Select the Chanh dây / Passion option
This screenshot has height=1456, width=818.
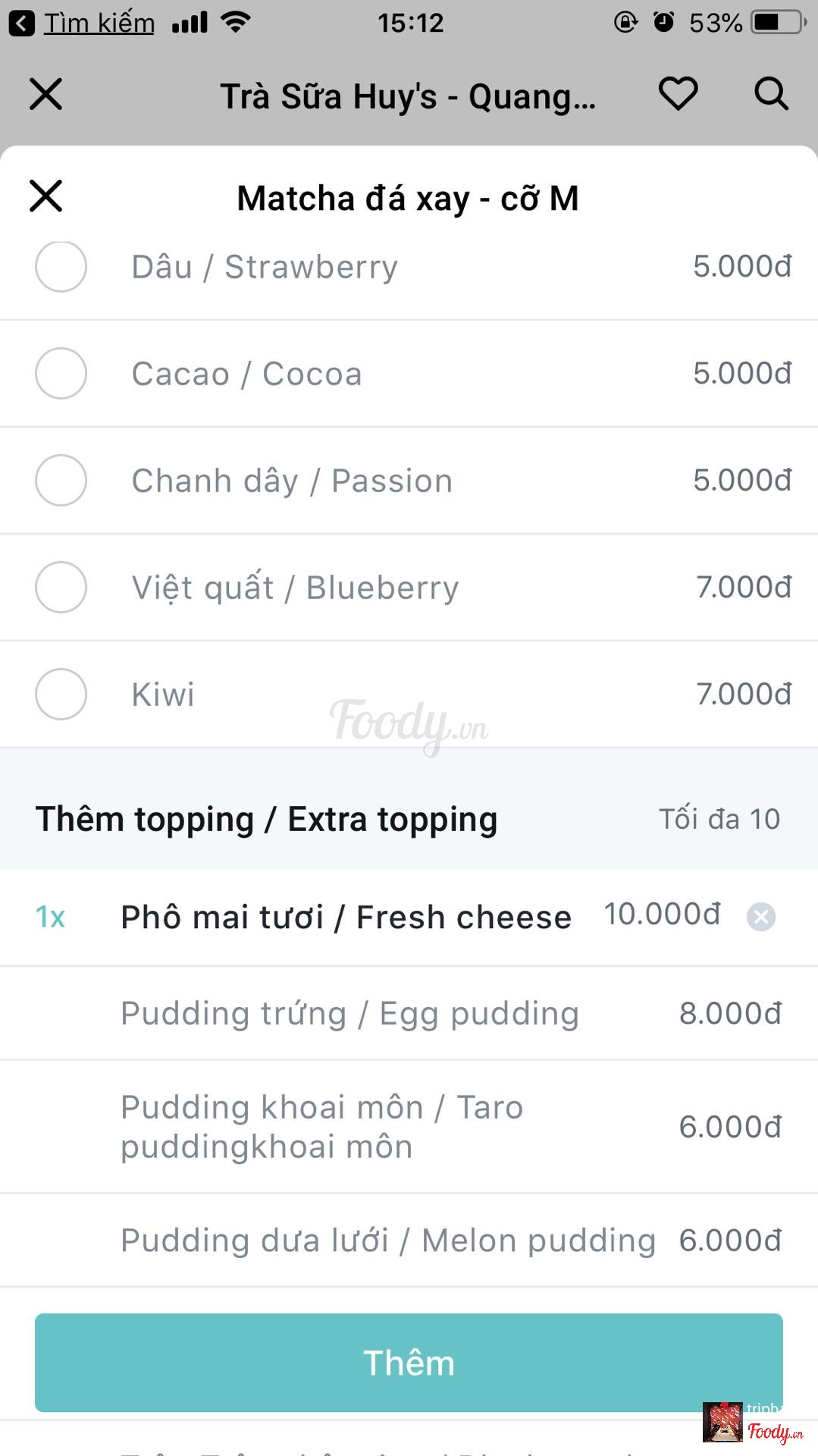(61, 481)
